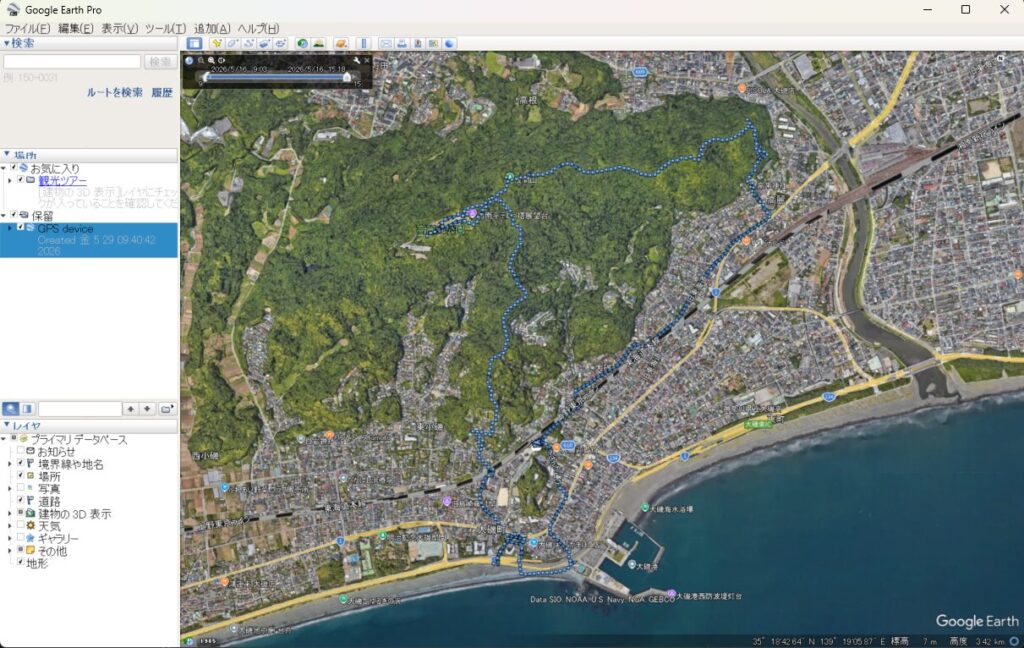Select the add image overlay tool
Screen dimensions: 1024x648
pyautogui.click(x=264, y=43)
